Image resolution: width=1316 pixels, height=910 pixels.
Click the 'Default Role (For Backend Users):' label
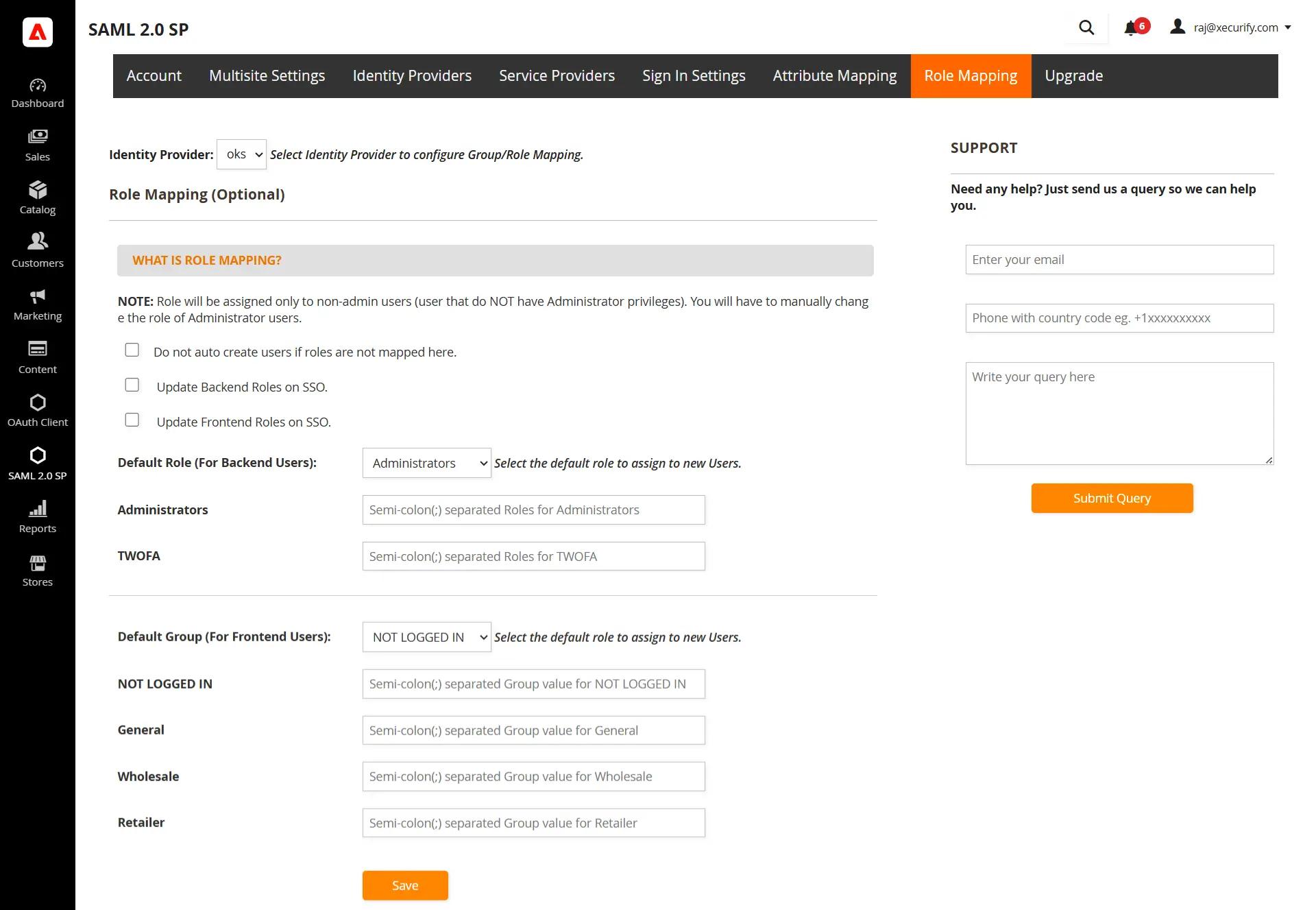(x=217, y=463)
